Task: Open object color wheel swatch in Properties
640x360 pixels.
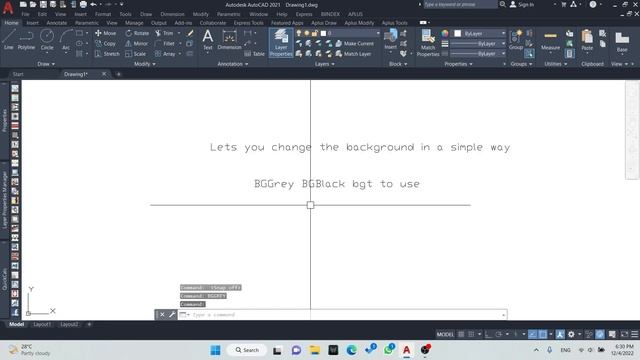Action: 445,33
